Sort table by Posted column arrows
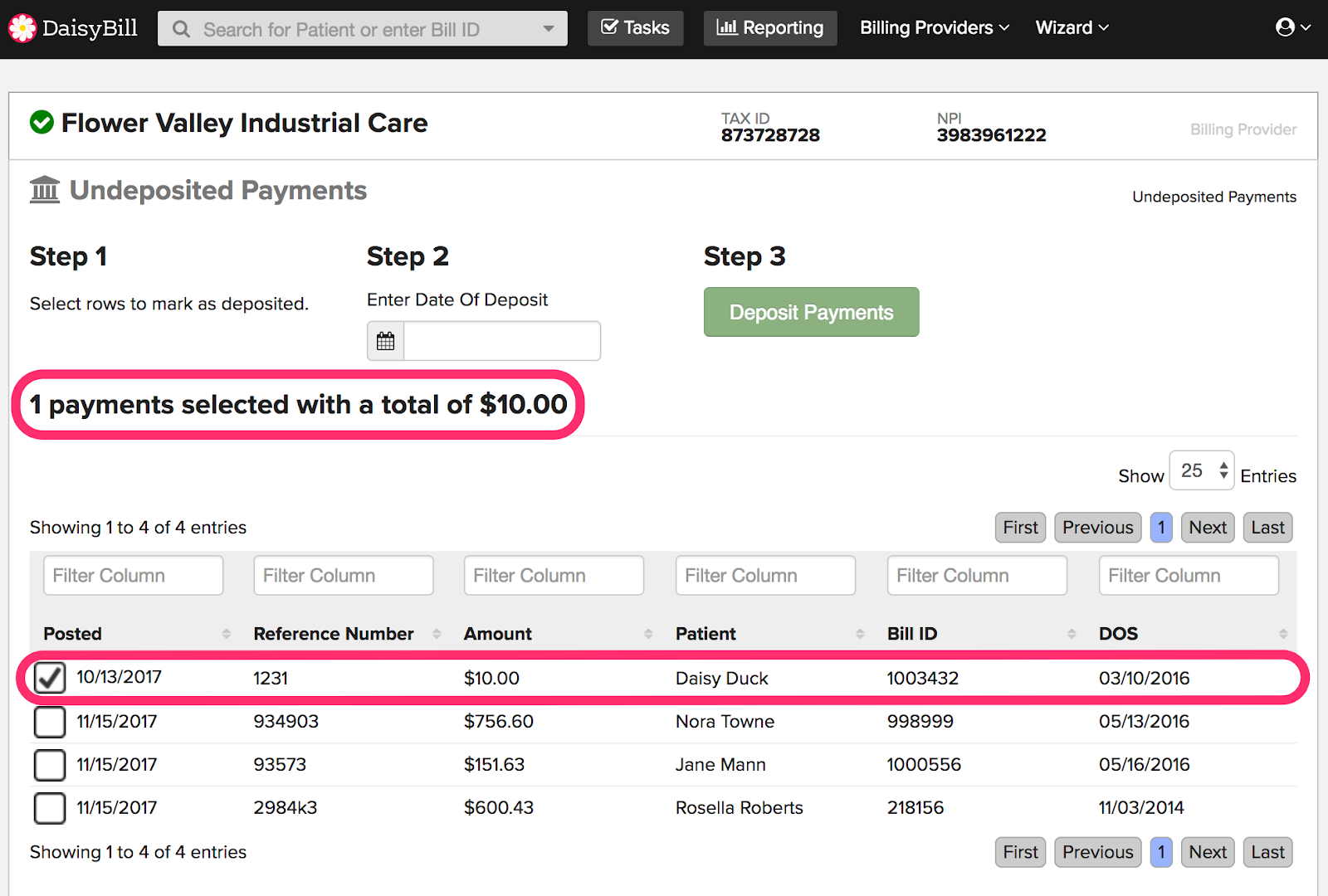The height and width of the screenshot is (896, 1328). pos(227,634)
